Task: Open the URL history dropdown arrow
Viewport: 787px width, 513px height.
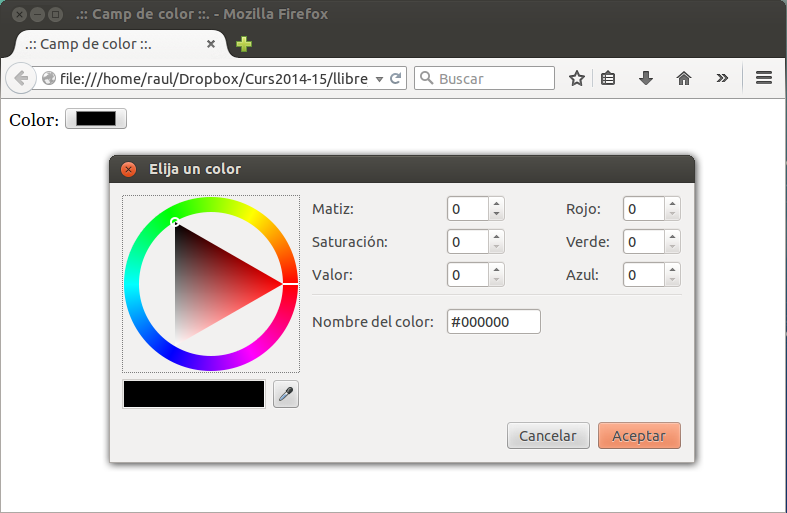Action: (379, 79)
